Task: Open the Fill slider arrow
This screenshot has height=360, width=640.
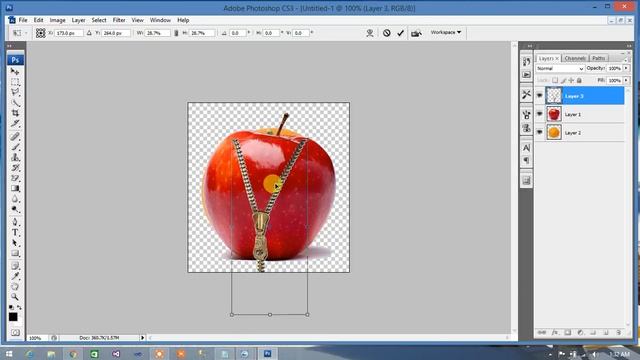Action: click(x=626, y=80)
